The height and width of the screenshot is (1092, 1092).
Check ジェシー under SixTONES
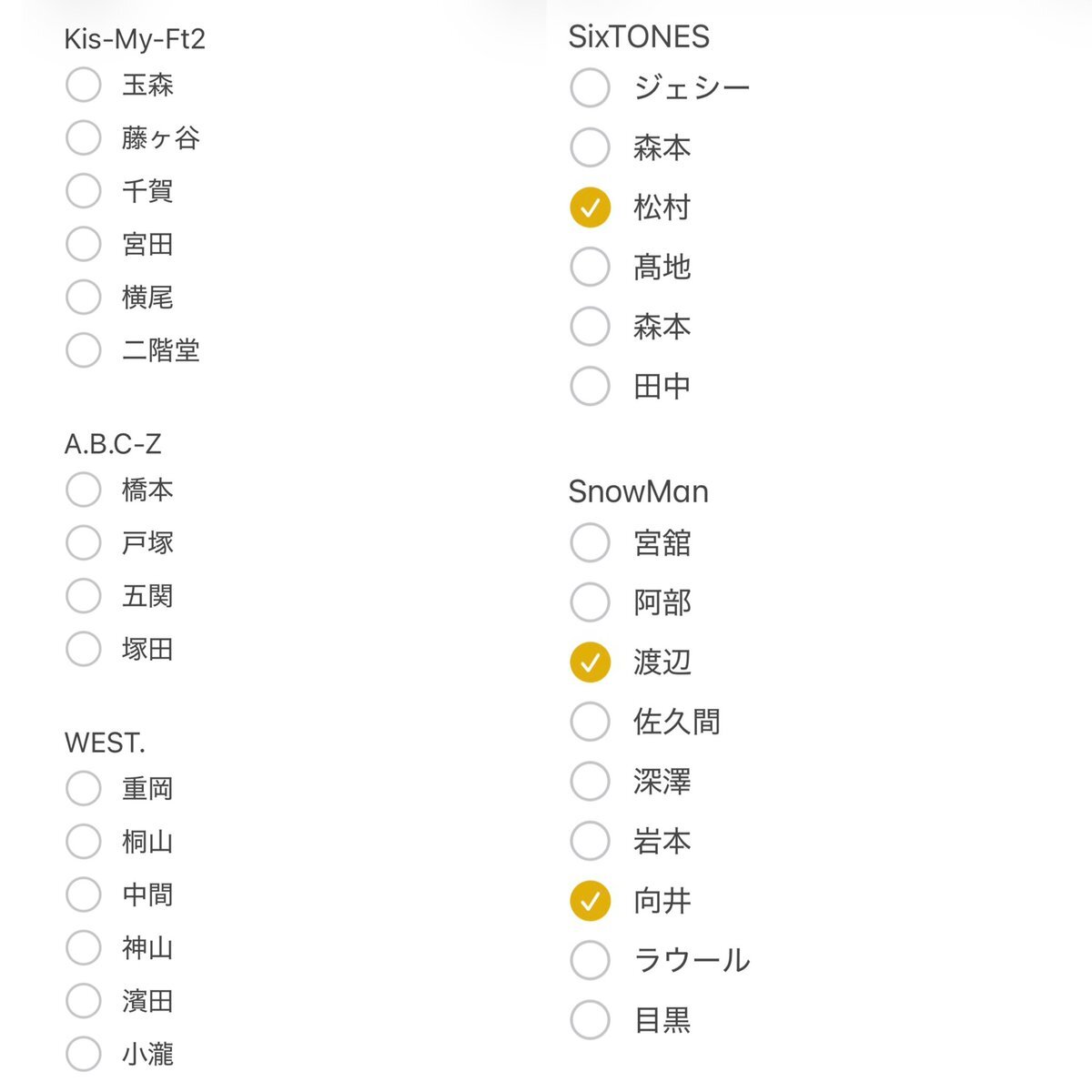(x=590, y=88)
